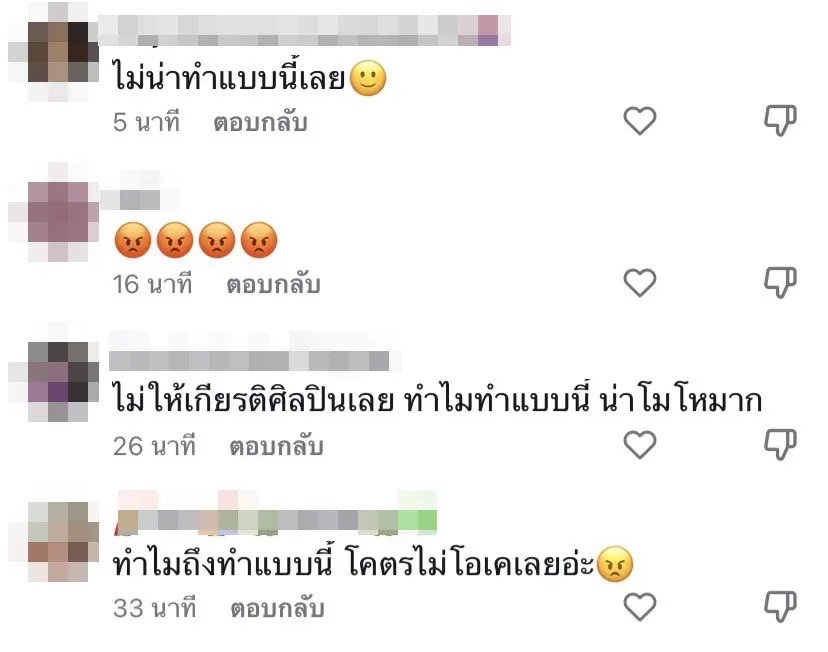Dislike the 33-minute-old comment
The image size is (828, 652).
[780, 607]
